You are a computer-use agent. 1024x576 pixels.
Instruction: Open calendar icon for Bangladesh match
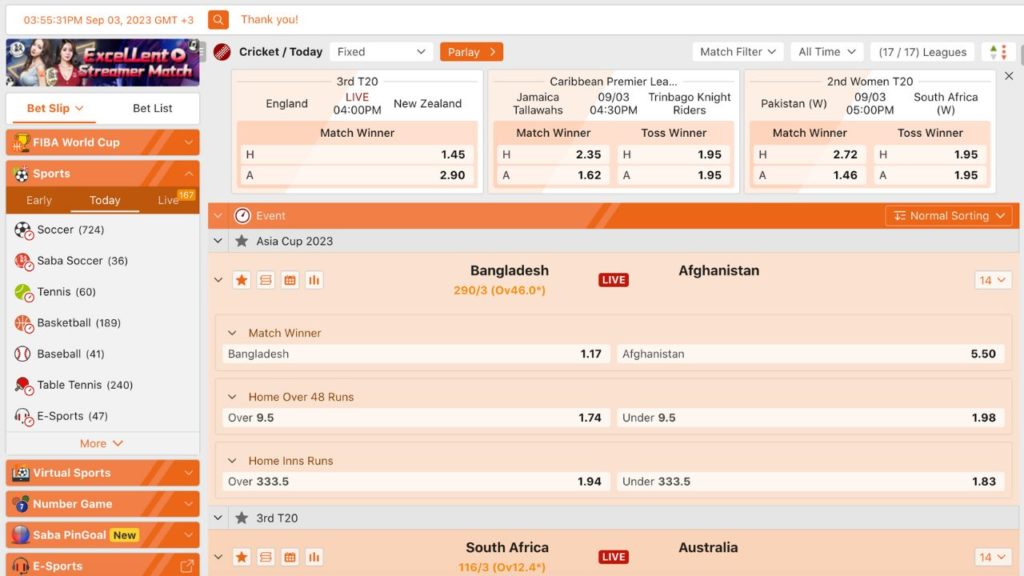[290, 280]
